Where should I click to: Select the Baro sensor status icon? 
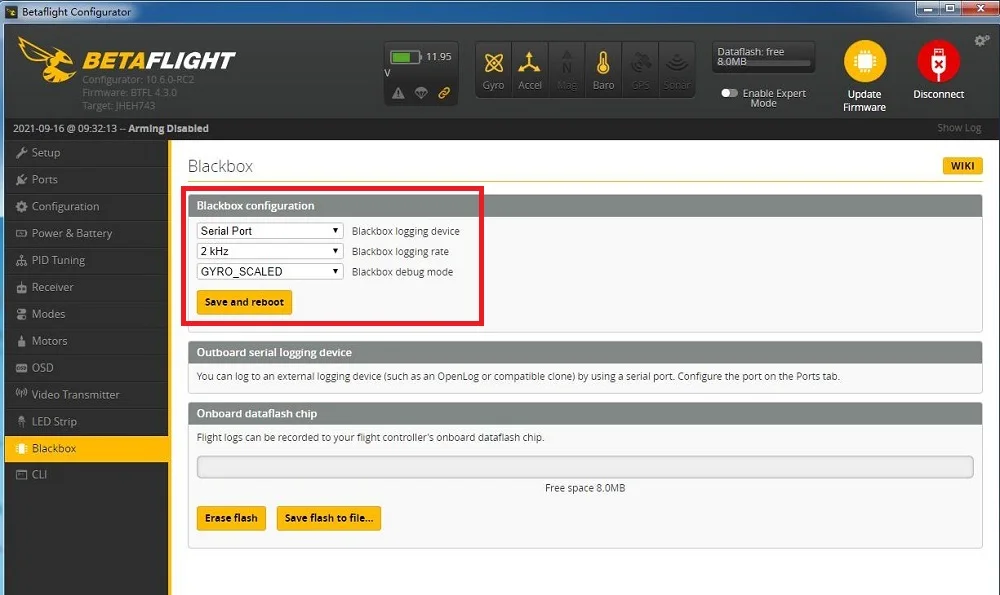click(x=603, y=68)
